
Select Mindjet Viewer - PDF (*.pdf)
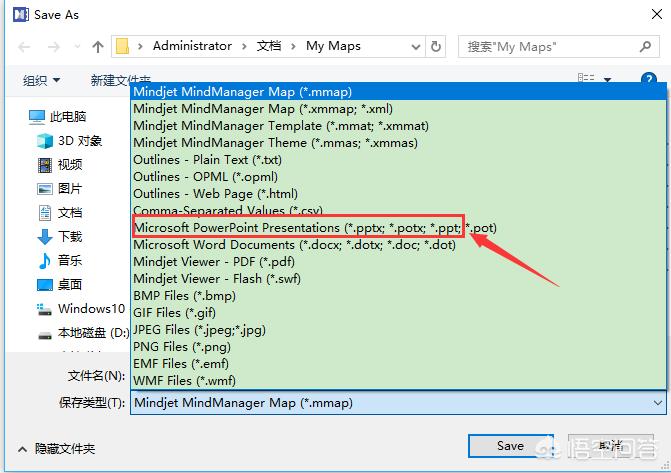[398, 262]
